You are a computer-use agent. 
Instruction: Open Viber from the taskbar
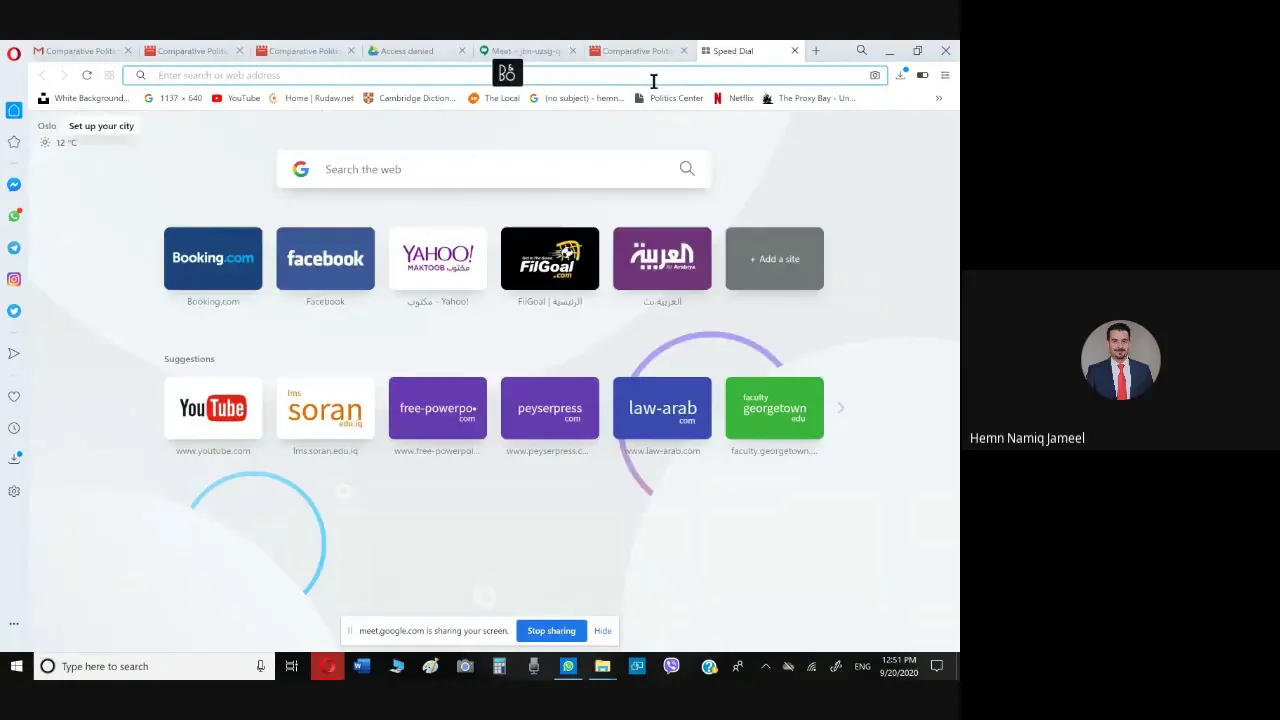click(671, 666)
